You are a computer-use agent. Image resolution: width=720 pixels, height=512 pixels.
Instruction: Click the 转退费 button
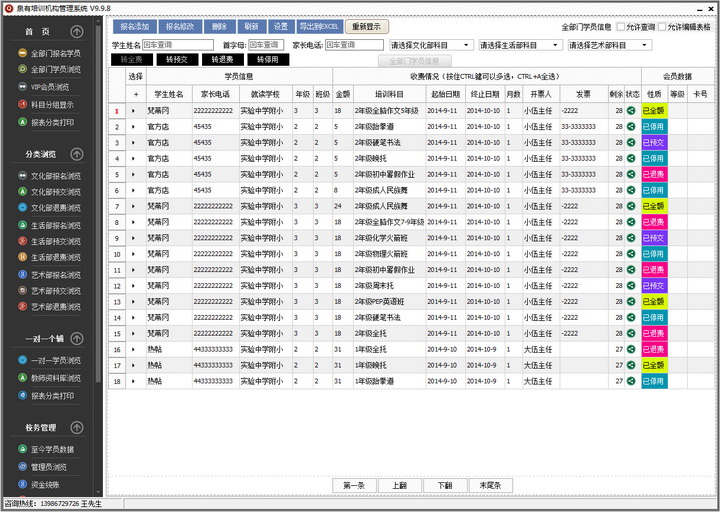coord(222,60)
